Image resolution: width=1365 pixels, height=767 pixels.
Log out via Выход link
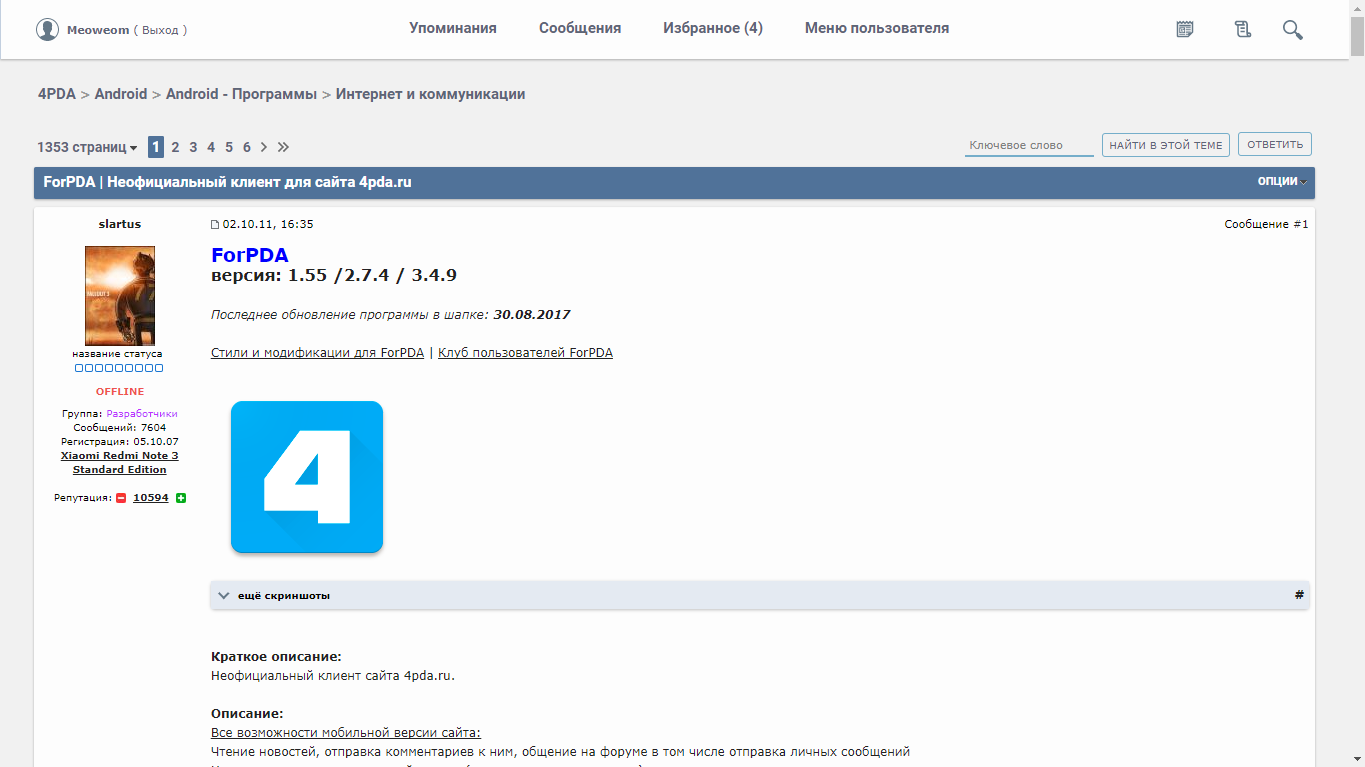pos(160,30)
